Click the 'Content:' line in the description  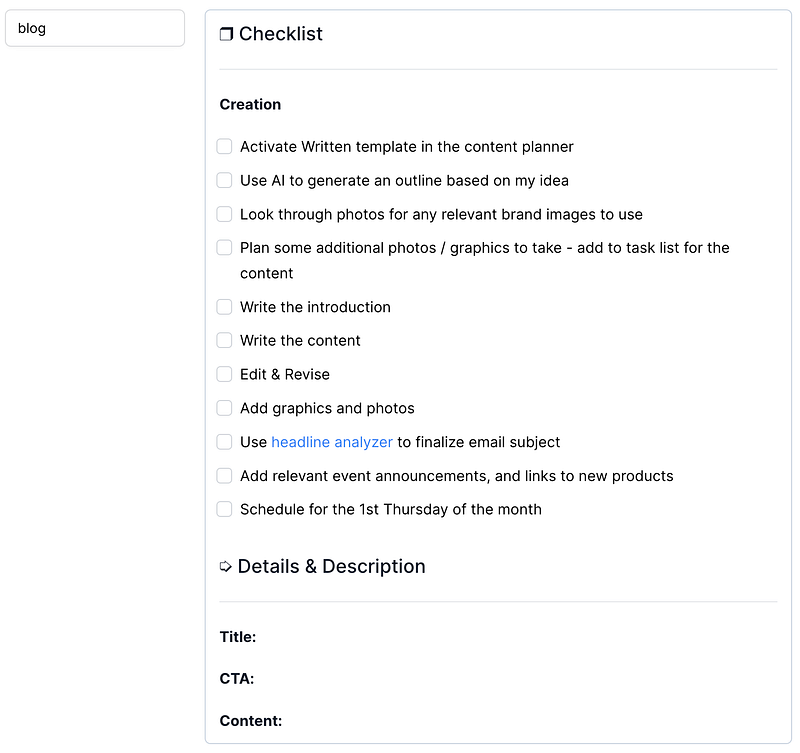pos(251,721)
